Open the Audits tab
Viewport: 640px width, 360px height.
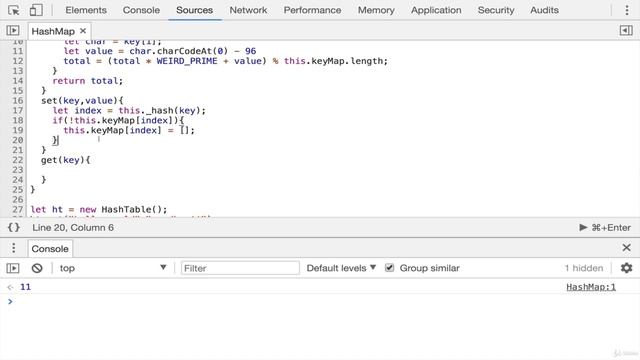point(544,10)
